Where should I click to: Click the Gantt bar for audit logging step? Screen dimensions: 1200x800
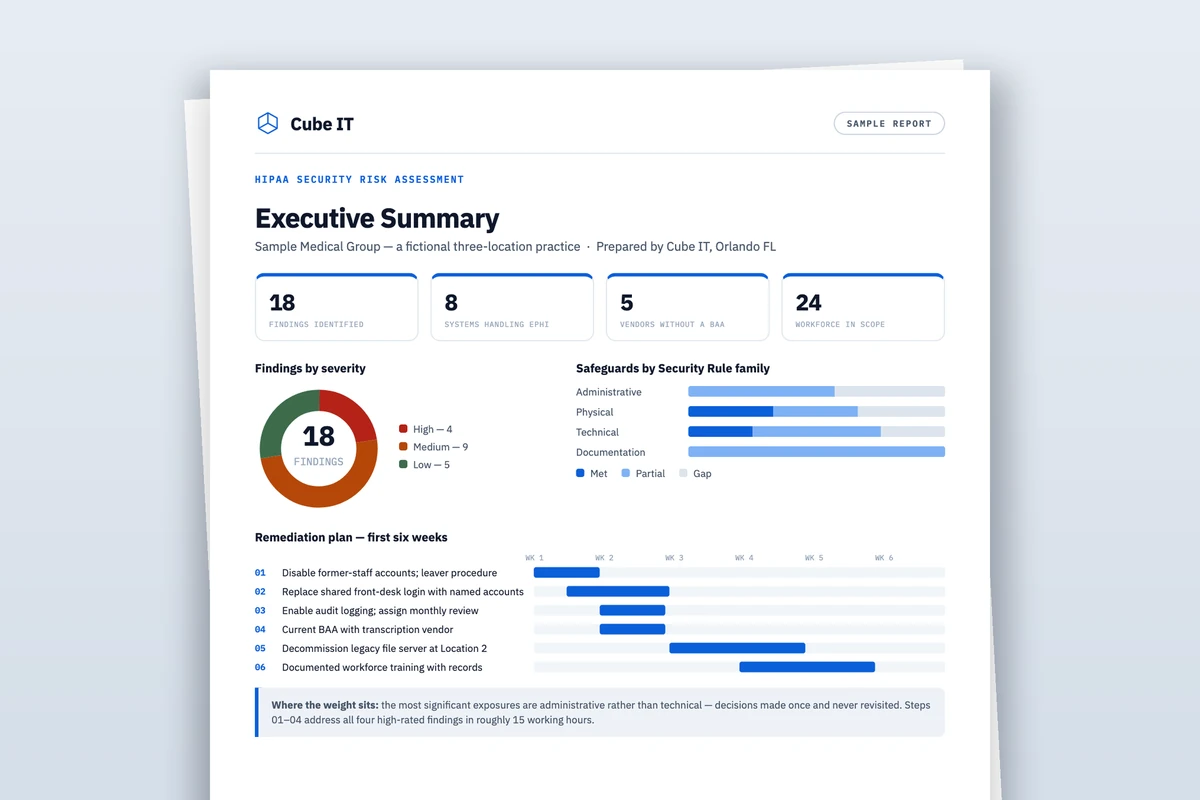(x=632, y=610)
